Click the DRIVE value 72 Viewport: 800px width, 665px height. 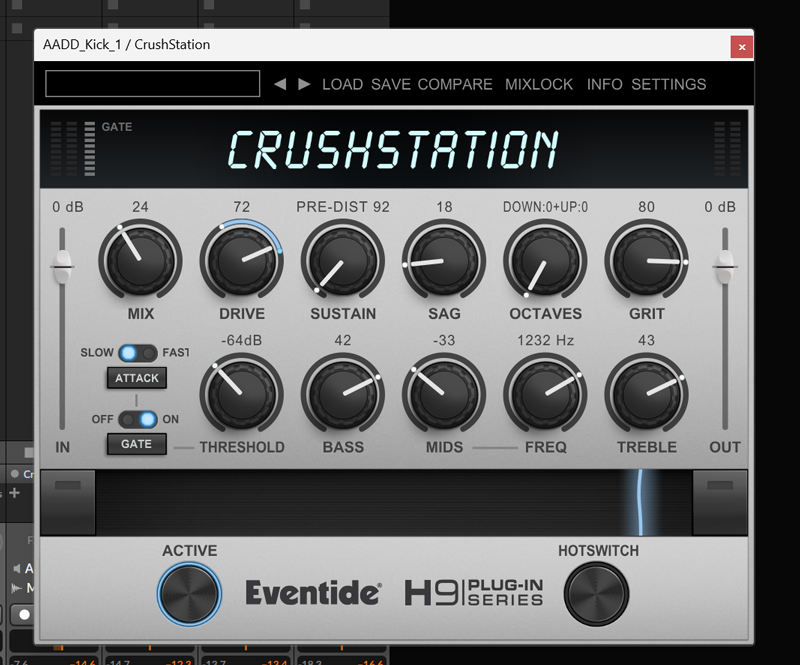(x=241, y=207)
